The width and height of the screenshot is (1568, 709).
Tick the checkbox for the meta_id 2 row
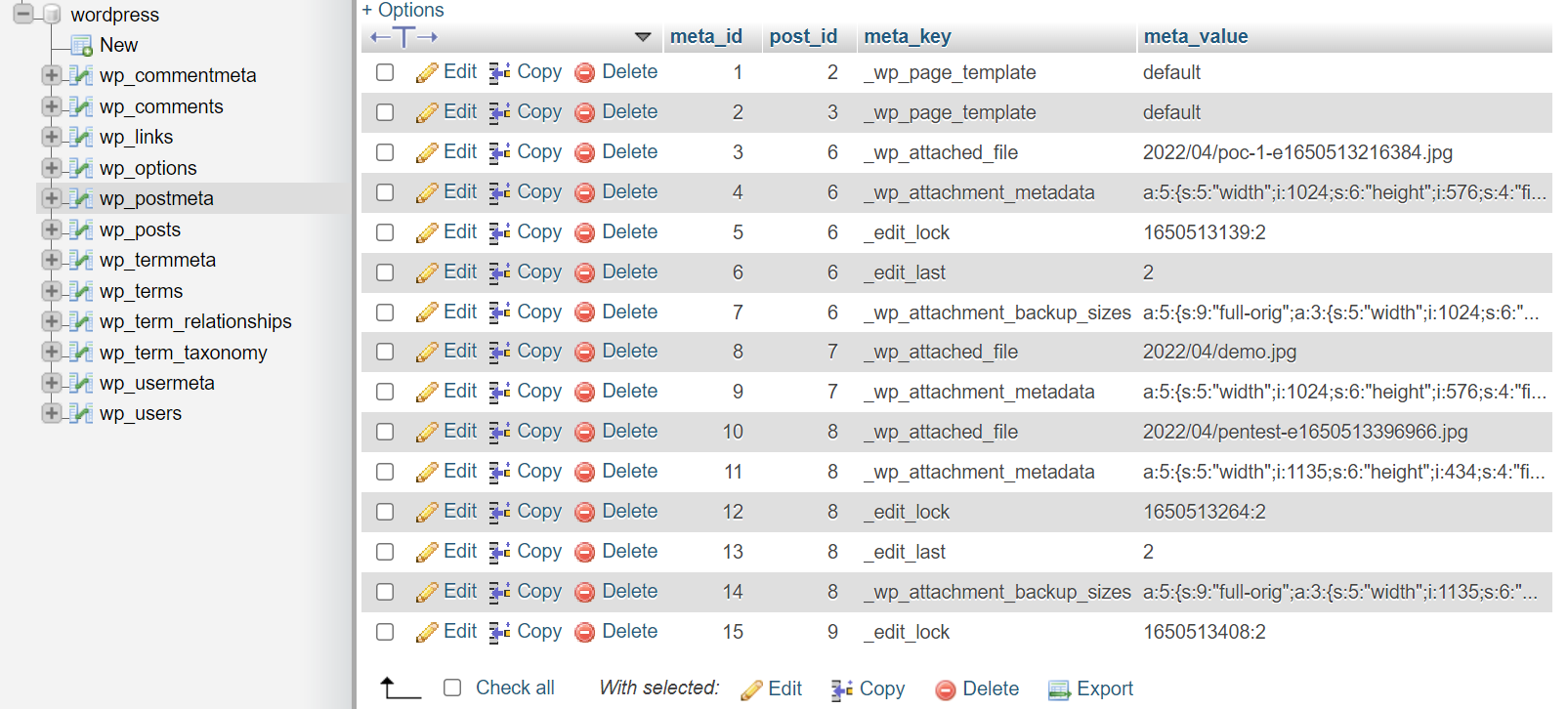(385, 112)
